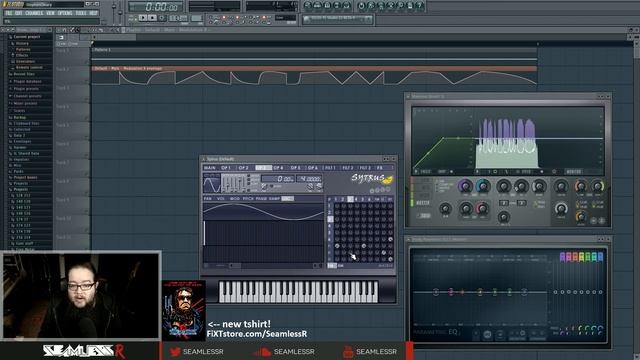Select the PITCH envelope tab in Sytrus
The width and height of the screenshot is (640, 360).
(248, 199)
